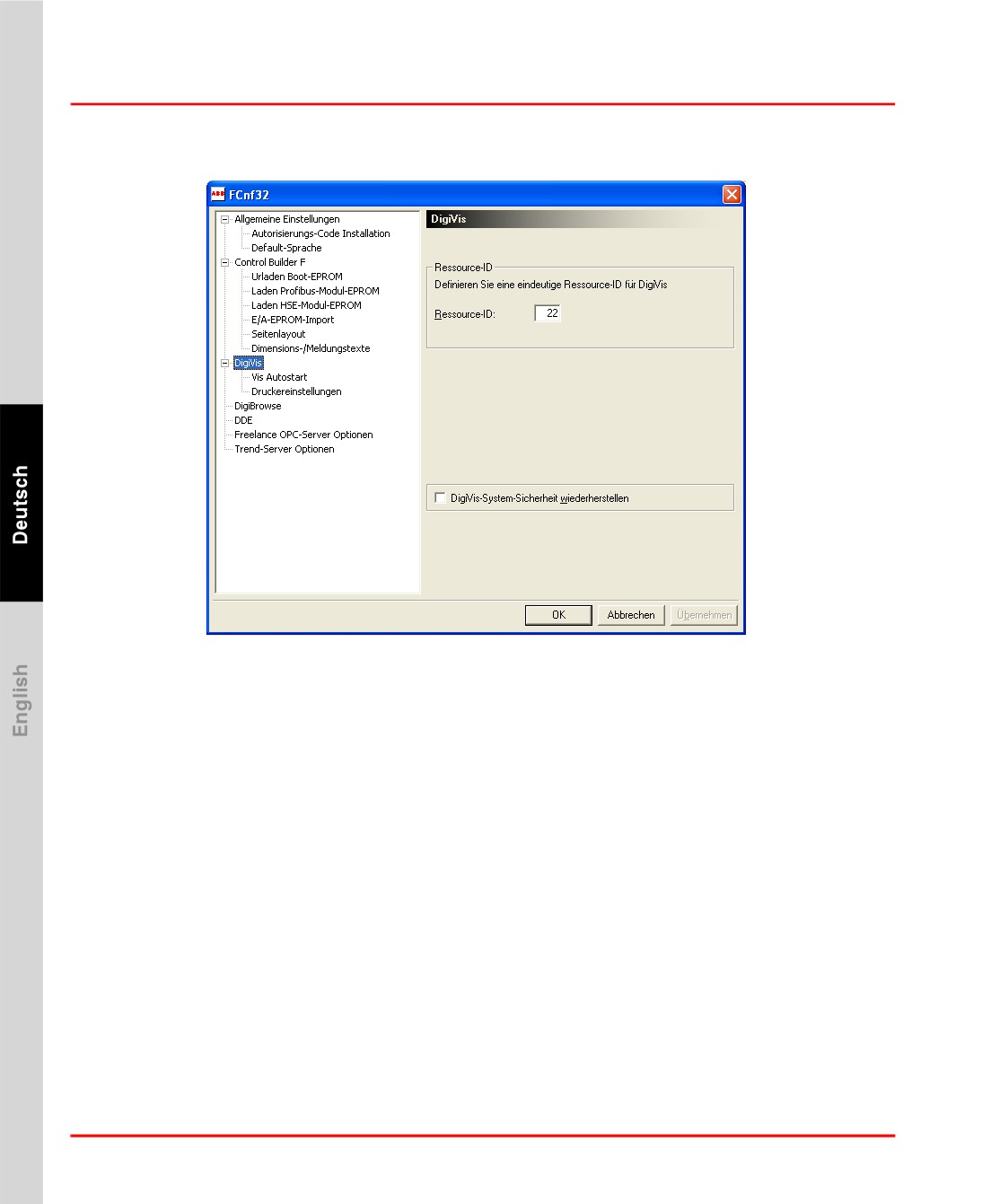Collapse the DigiVis tree node

point(225,363)
